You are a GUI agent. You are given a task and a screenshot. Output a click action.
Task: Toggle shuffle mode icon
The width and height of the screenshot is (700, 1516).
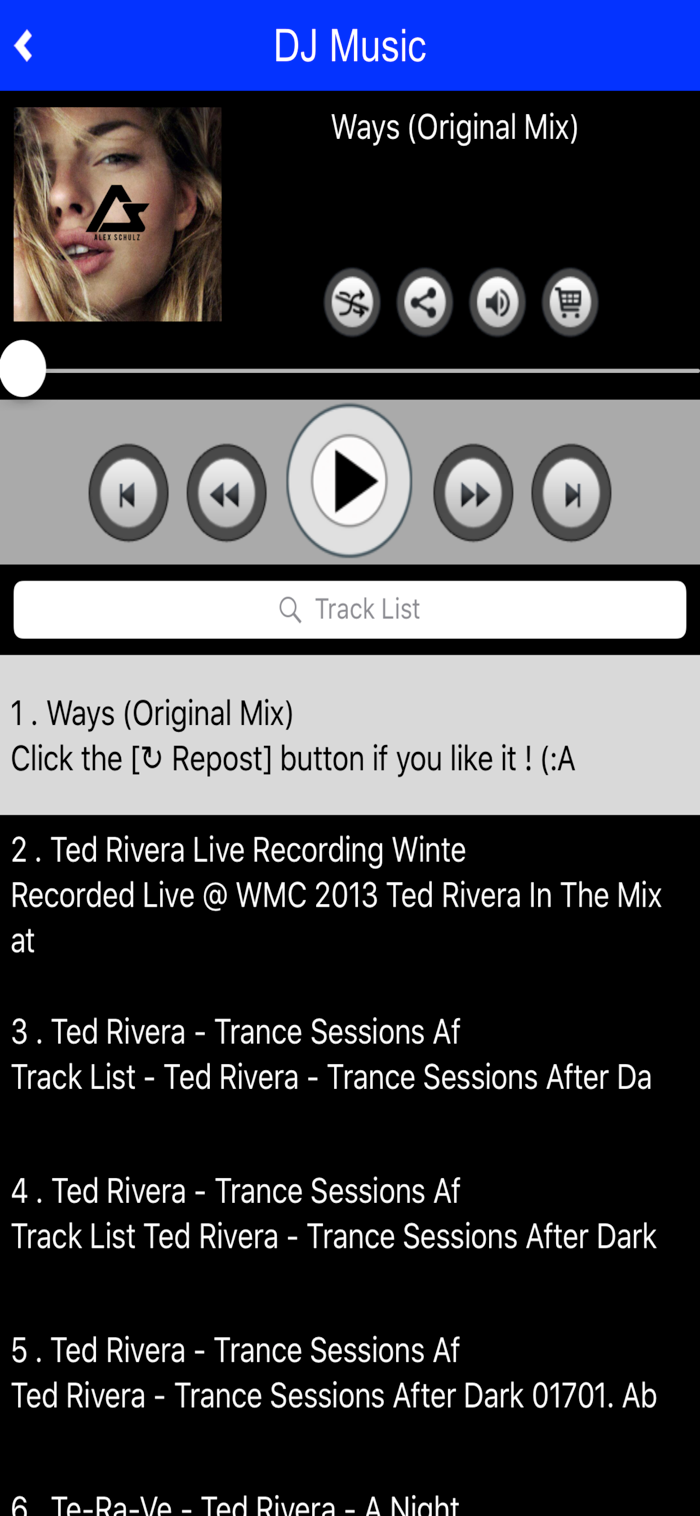click(x=352, y=302)
